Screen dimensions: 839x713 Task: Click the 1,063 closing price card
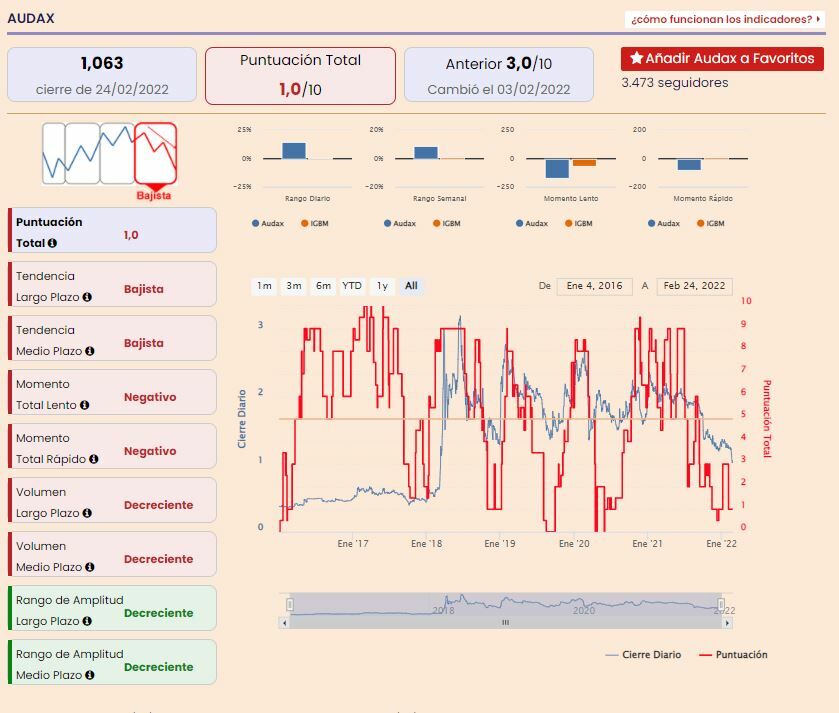[102, 75]
